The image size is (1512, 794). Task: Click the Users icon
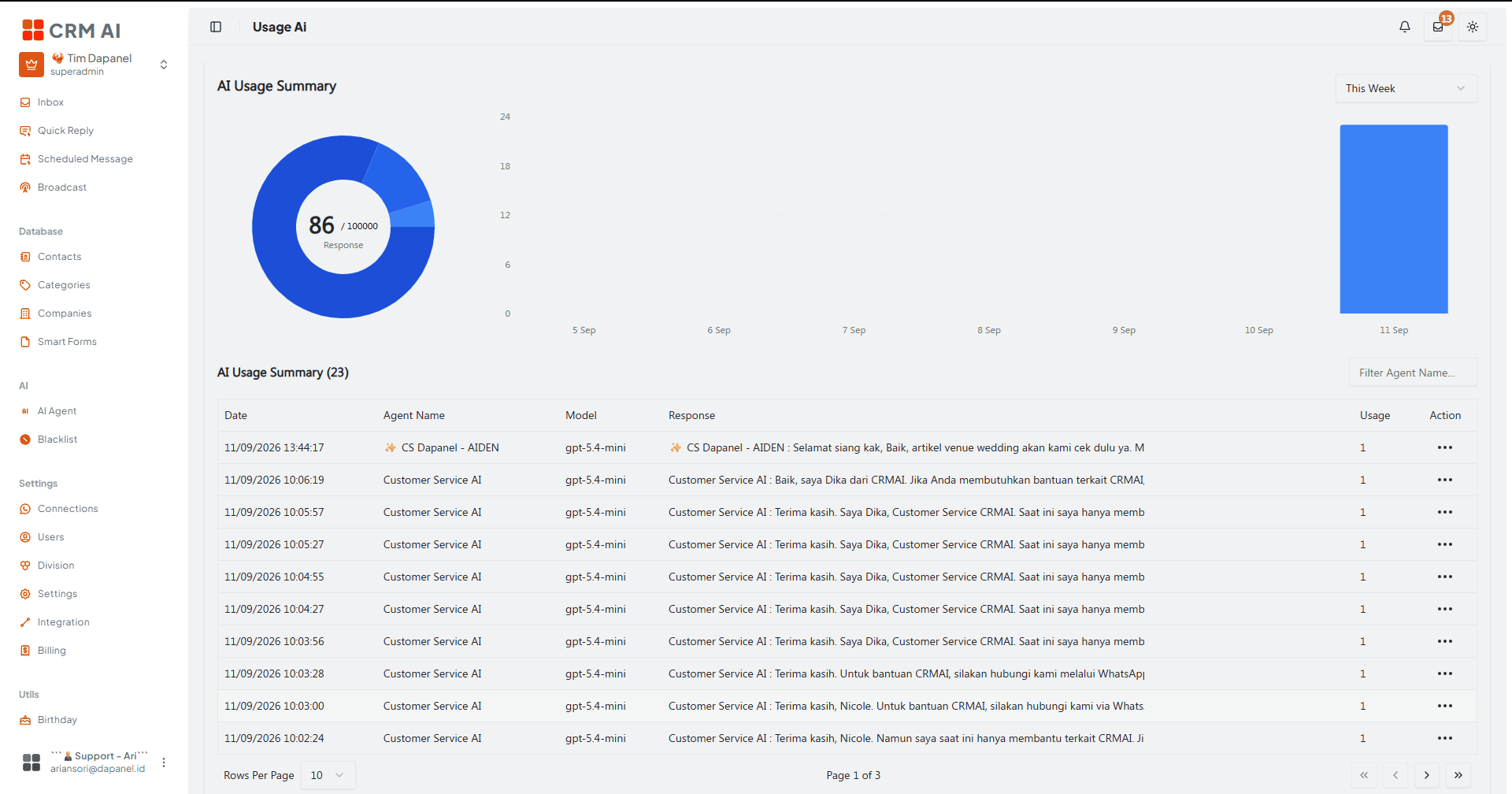click(x=25, y=537)
